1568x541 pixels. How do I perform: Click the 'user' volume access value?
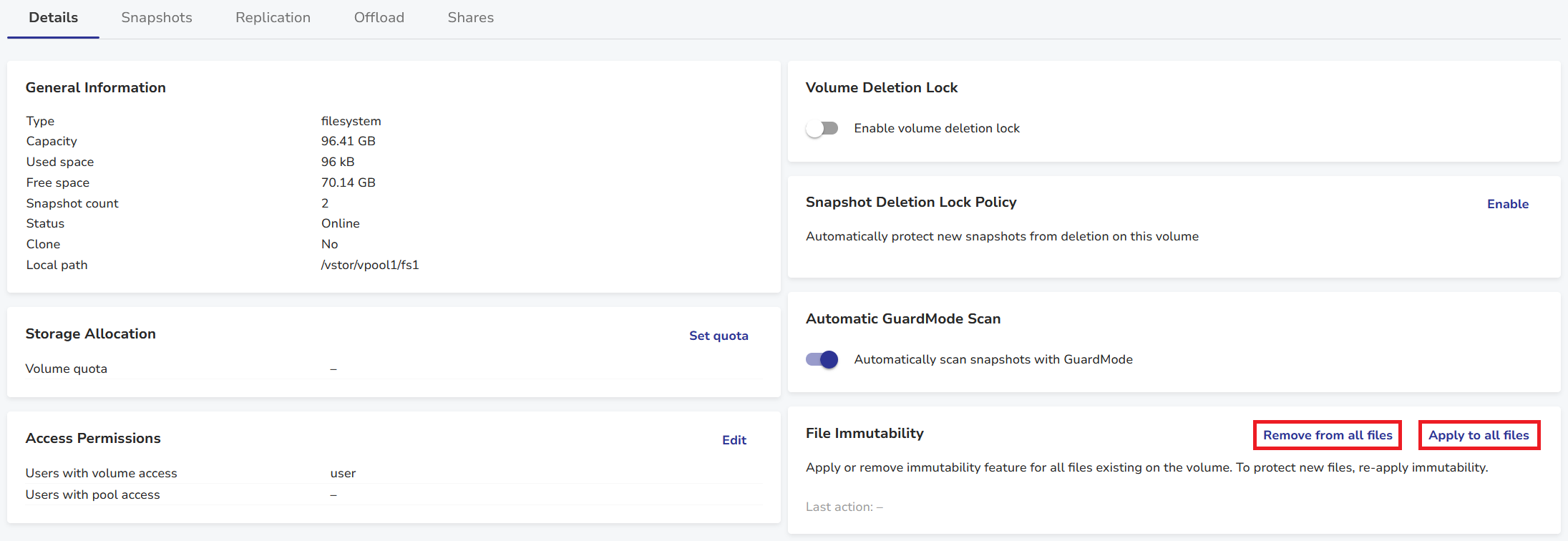tap(343, 473)
